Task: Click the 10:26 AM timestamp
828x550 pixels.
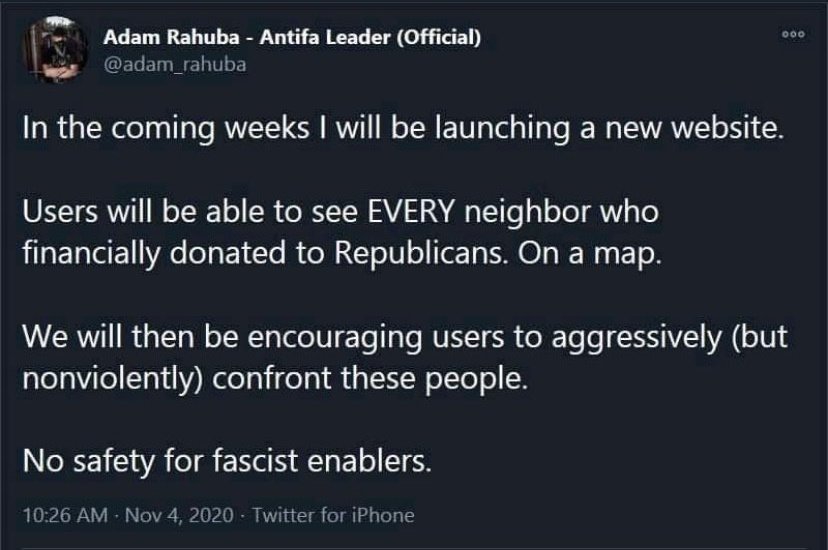Action: [x=65, y=515]
